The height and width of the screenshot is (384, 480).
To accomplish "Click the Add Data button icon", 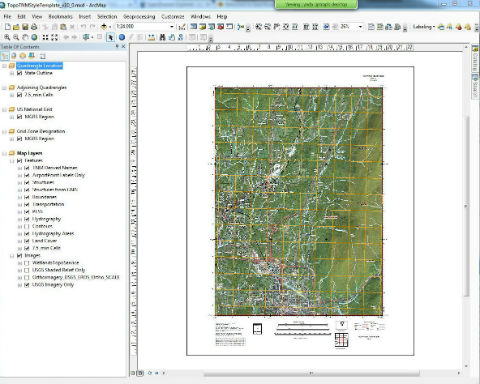I will click(x=104, y=27).
